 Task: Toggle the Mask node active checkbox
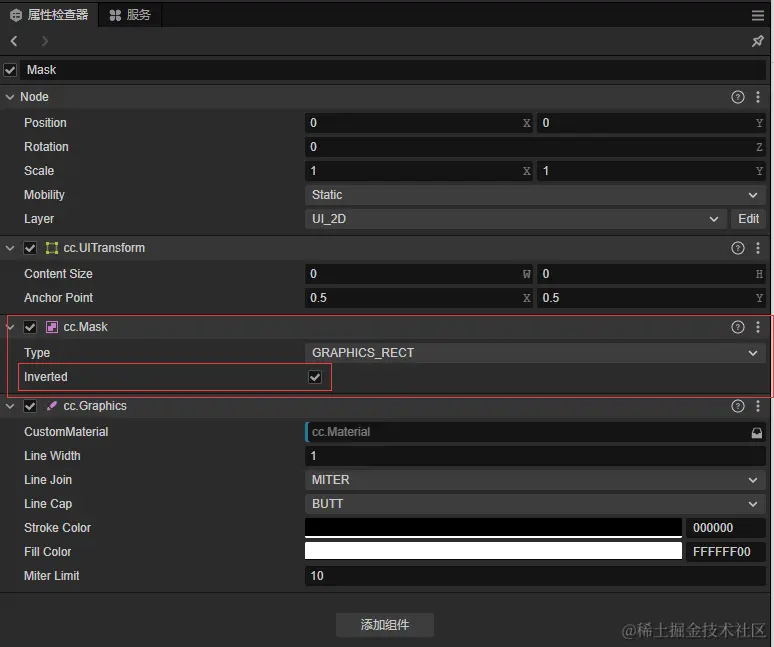[10, 70]
